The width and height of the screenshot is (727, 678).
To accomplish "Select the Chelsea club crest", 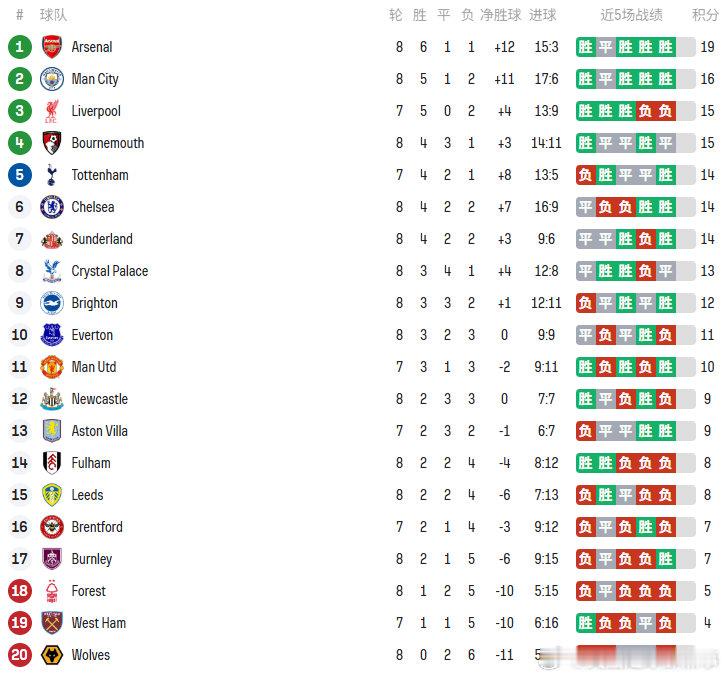I will (x=52, y=207).
